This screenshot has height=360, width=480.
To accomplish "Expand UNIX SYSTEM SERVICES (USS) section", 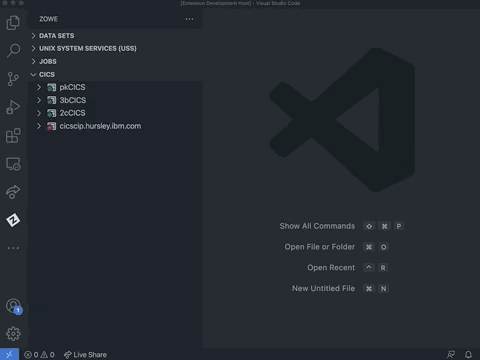I will pos(115,49).
